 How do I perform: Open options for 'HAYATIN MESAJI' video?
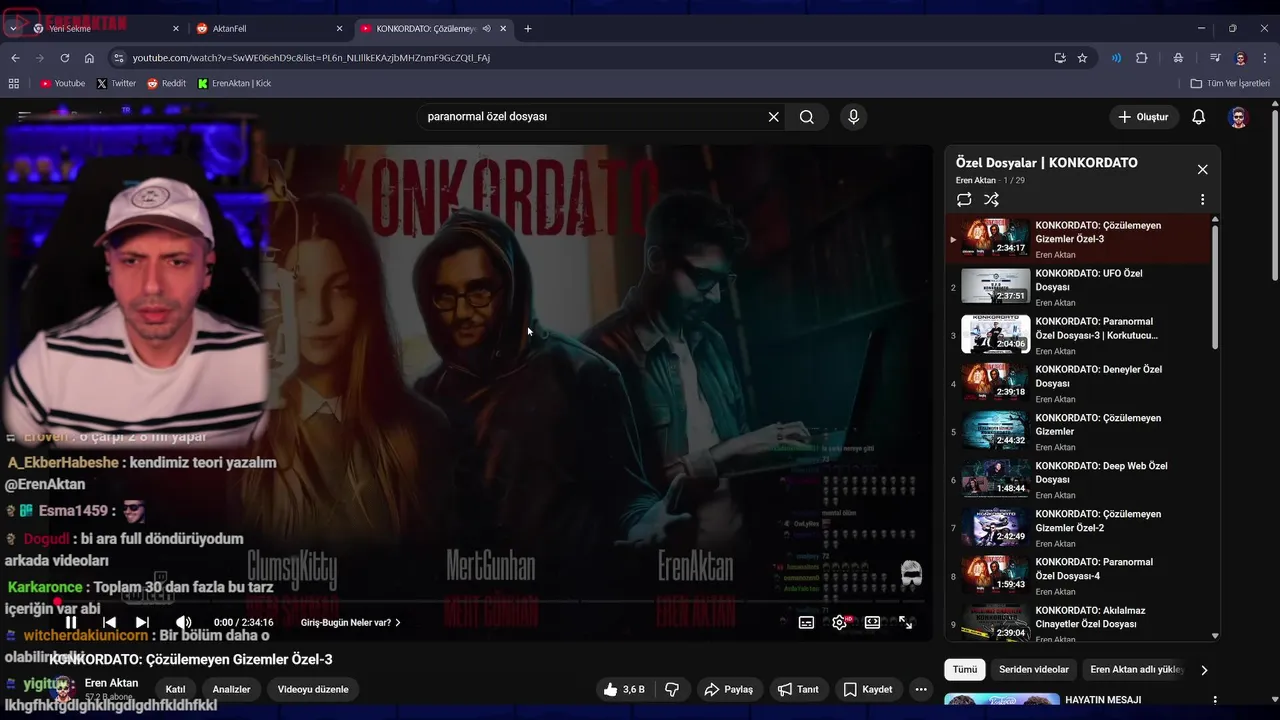(x=1215, y=701)
